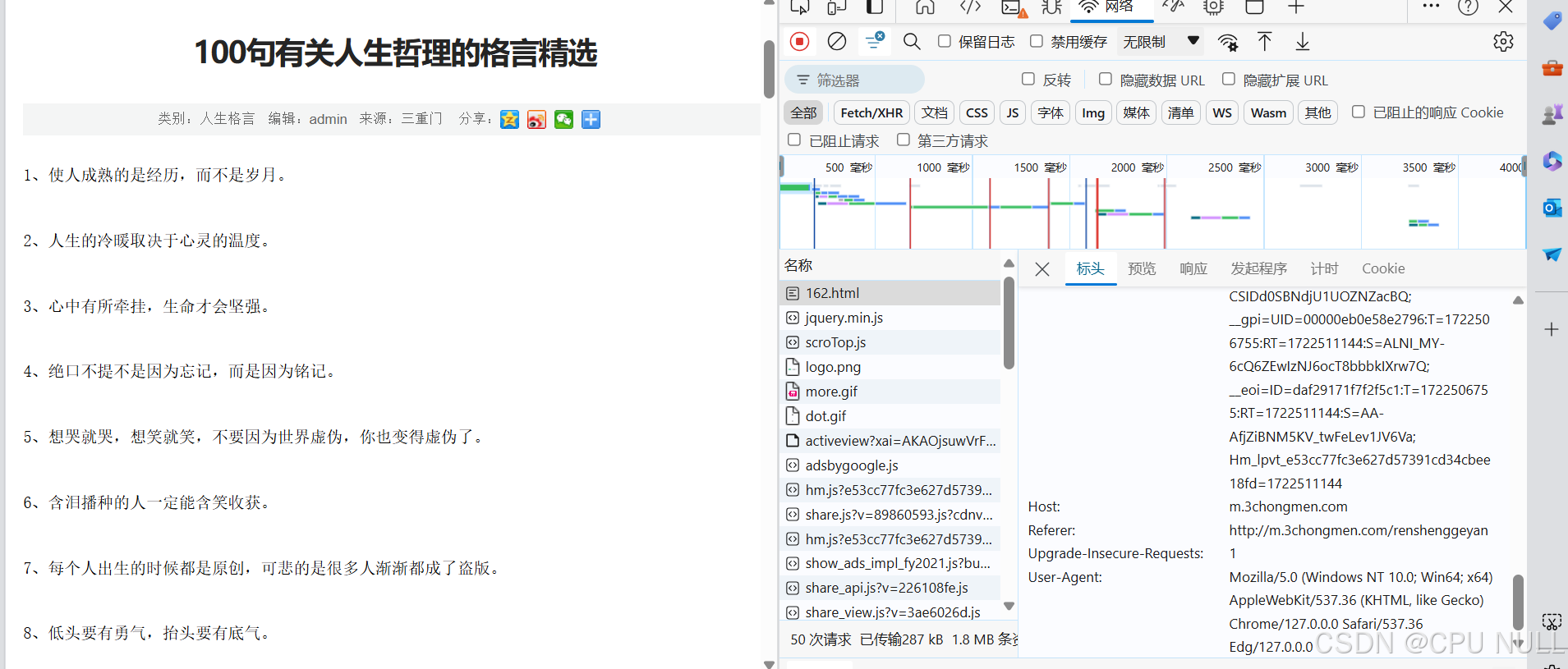Open the Sources bug icon tab

point(1052,7)
